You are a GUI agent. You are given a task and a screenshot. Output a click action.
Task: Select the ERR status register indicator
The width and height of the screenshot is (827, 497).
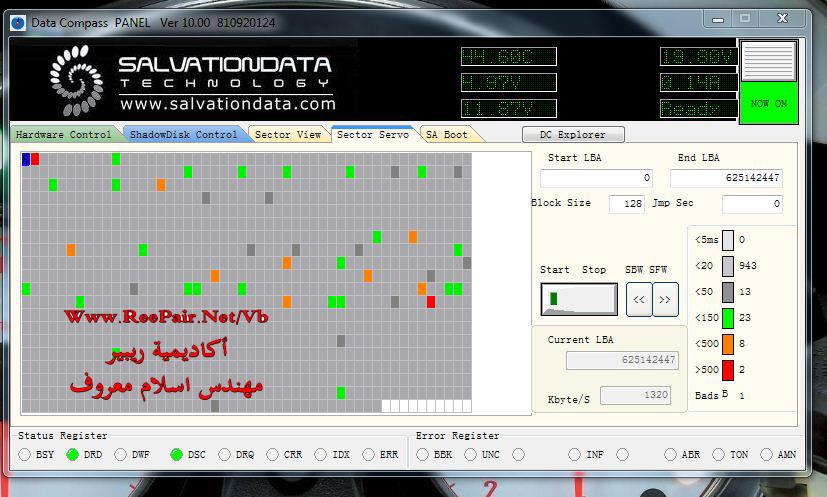tap(370, 455)
